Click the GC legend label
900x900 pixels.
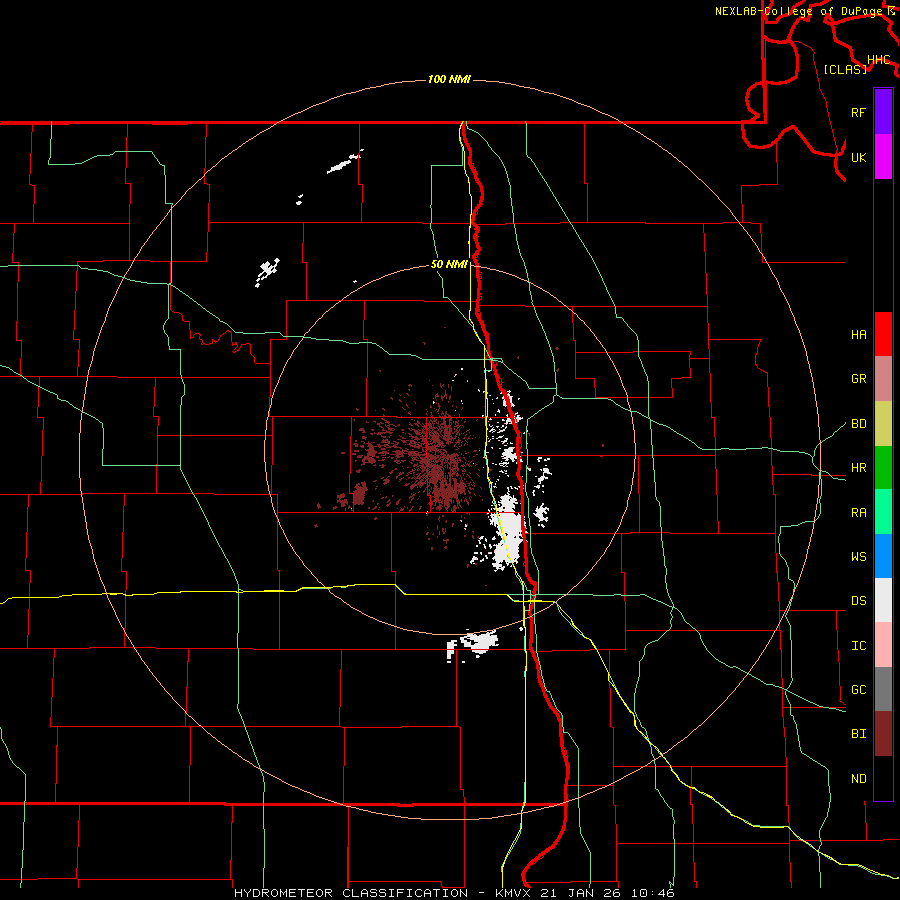858,690
